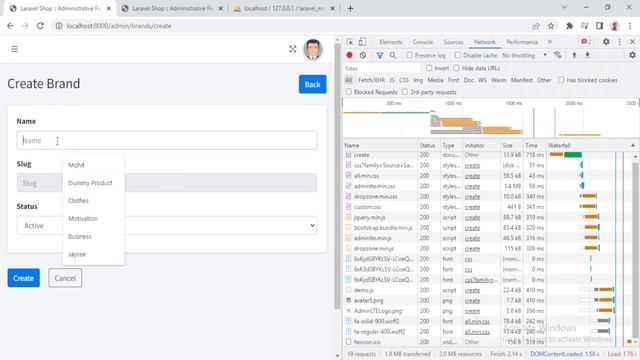The height and width of the screenshot is (360, 640).
Task: Click the network Filter text box
Action: (382, 68)
